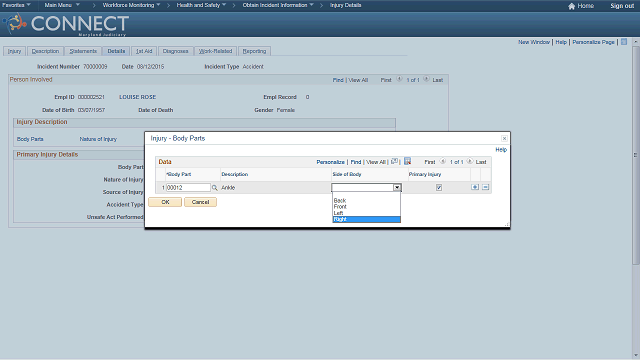This screenshot has width=640, height=360.
Task: Switch to the Description tab
Action: [x=45, y=51]
